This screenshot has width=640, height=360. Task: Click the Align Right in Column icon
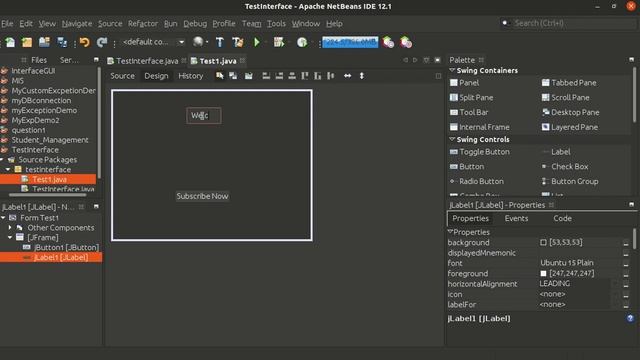[x=279, y=76]
